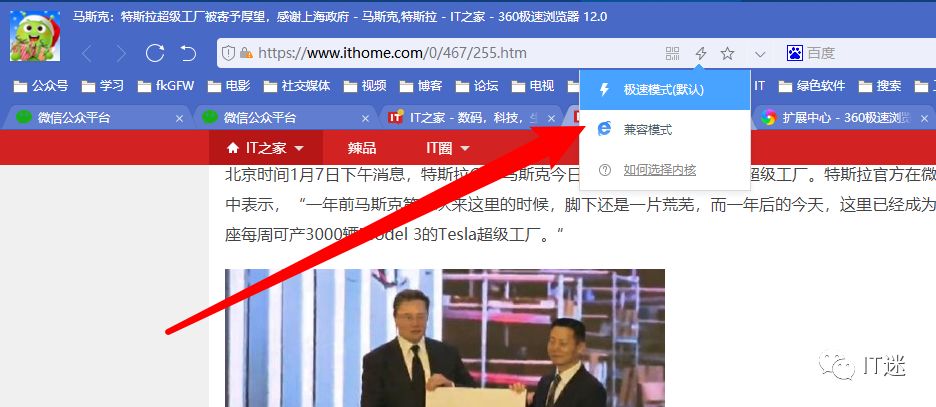This screenshot has width=936, height=407.
Task: Open the 社交媒体 bookmark folder
Action: click(x=297, y=86)
